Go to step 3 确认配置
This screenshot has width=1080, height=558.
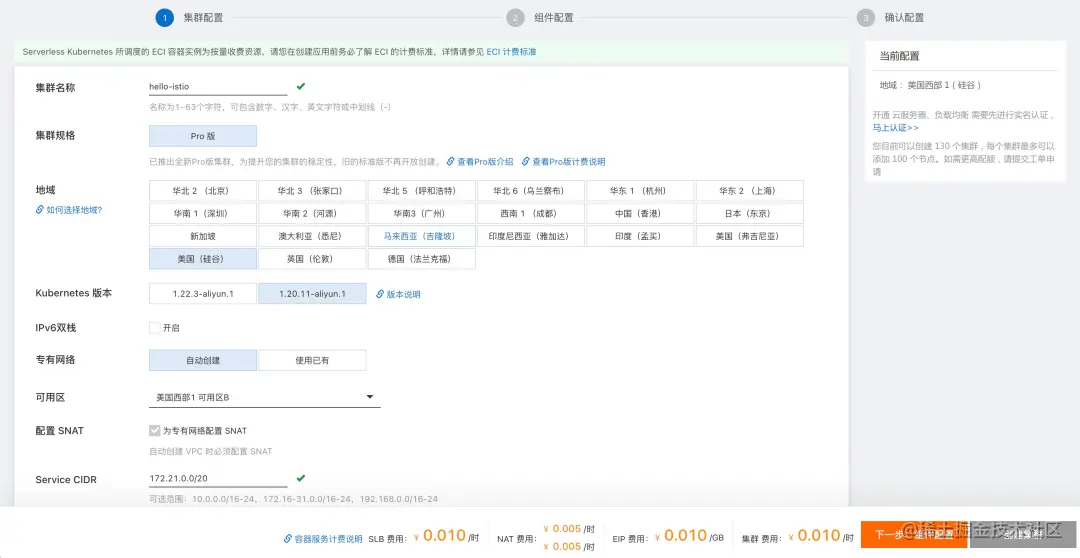click(891, 18)
